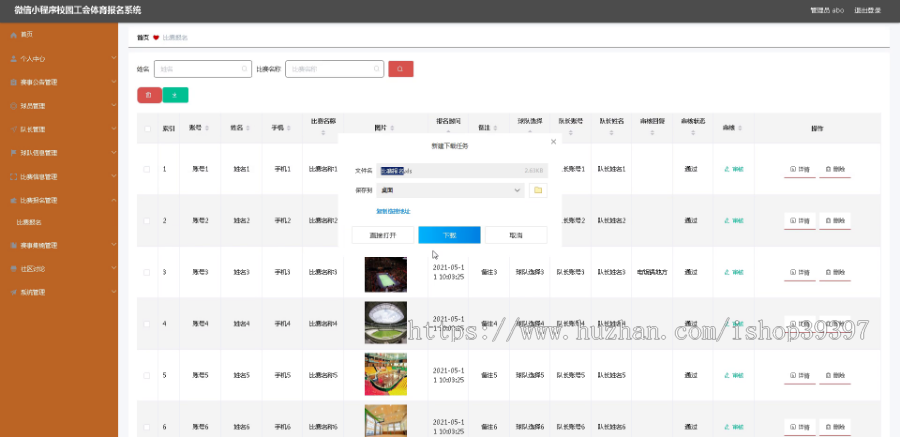Open the colorful gym thumbnail in row 5

tap(386, 374)
